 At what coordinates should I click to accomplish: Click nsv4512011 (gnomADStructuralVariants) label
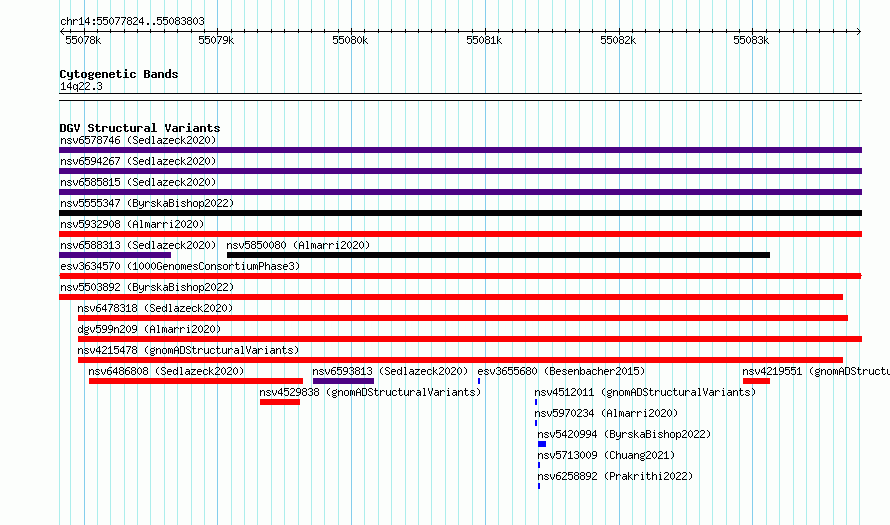coord(645,392)
